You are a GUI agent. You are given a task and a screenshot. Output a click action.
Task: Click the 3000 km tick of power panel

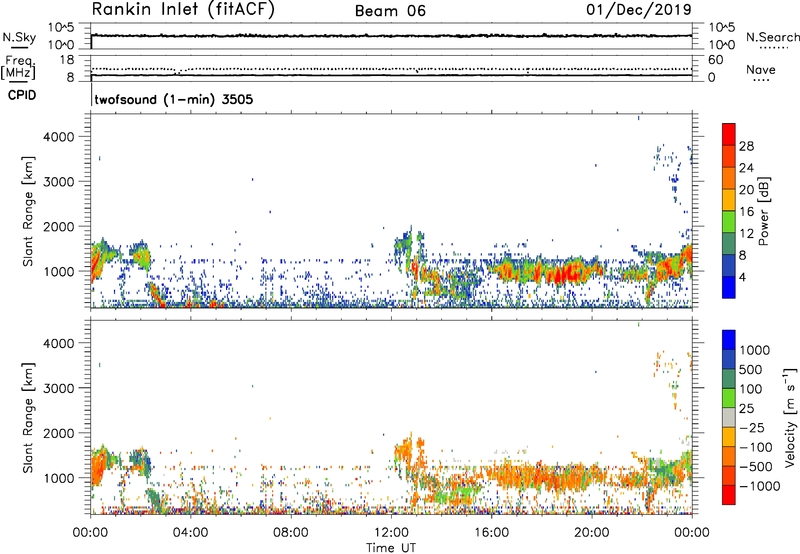click(59, 182)
